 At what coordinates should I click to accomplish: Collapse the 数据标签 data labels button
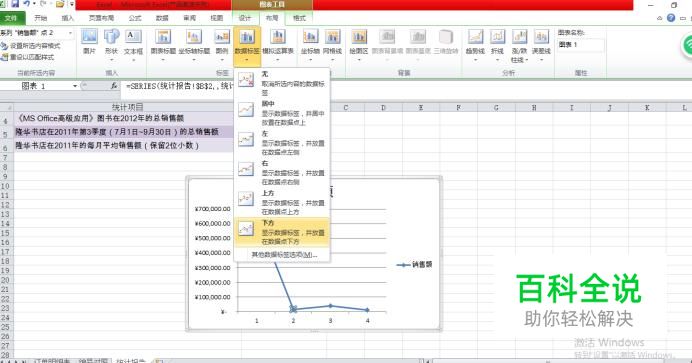[x=247, y=46]
